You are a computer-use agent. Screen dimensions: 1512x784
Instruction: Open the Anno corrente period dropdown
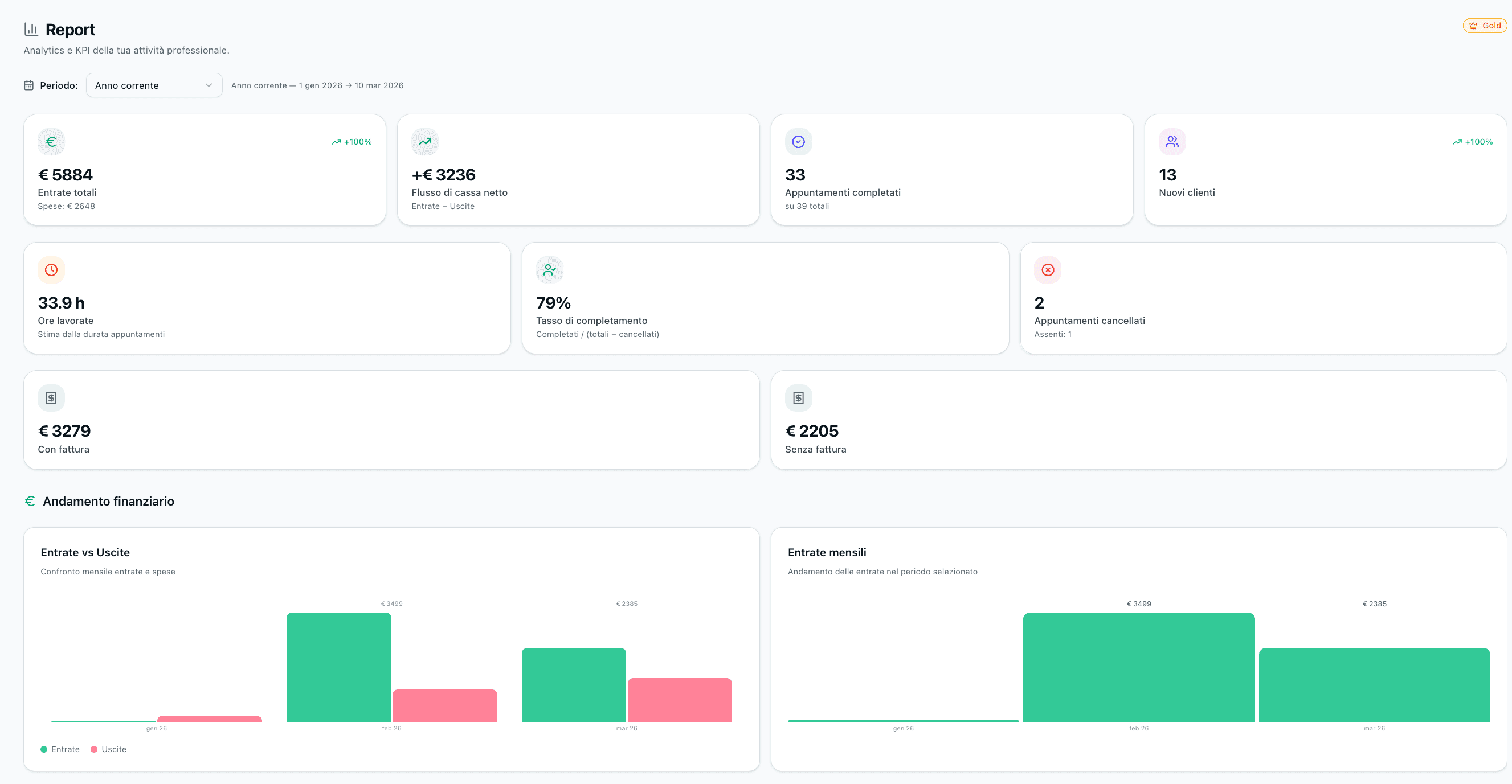click(x=154, y=85)
